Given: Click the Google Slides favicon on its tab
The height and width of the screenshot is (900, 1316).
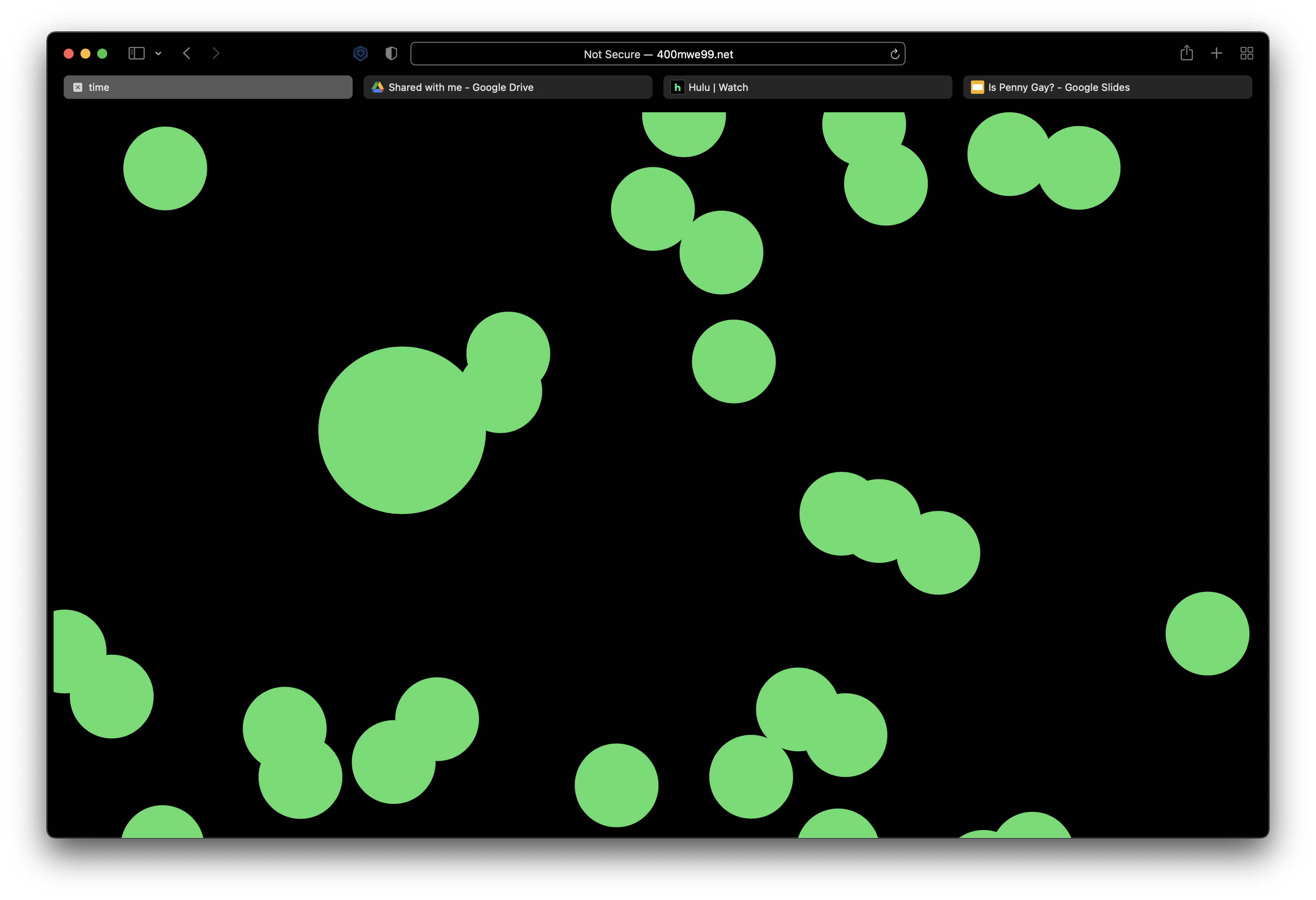Looking at the screenshot, I should point(978,87).
